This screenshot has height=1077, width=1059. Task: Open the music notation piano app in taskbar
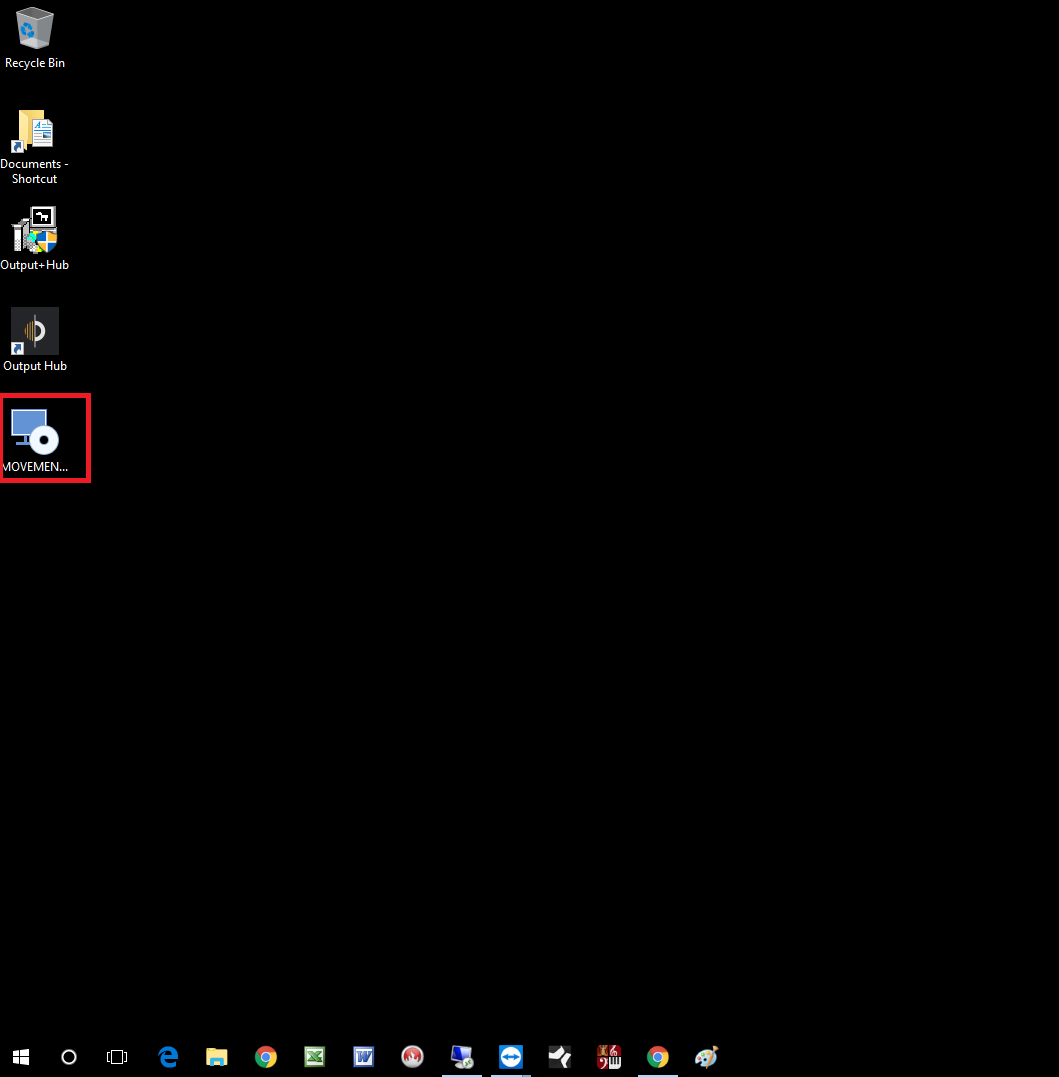[x=608, y=1056]
